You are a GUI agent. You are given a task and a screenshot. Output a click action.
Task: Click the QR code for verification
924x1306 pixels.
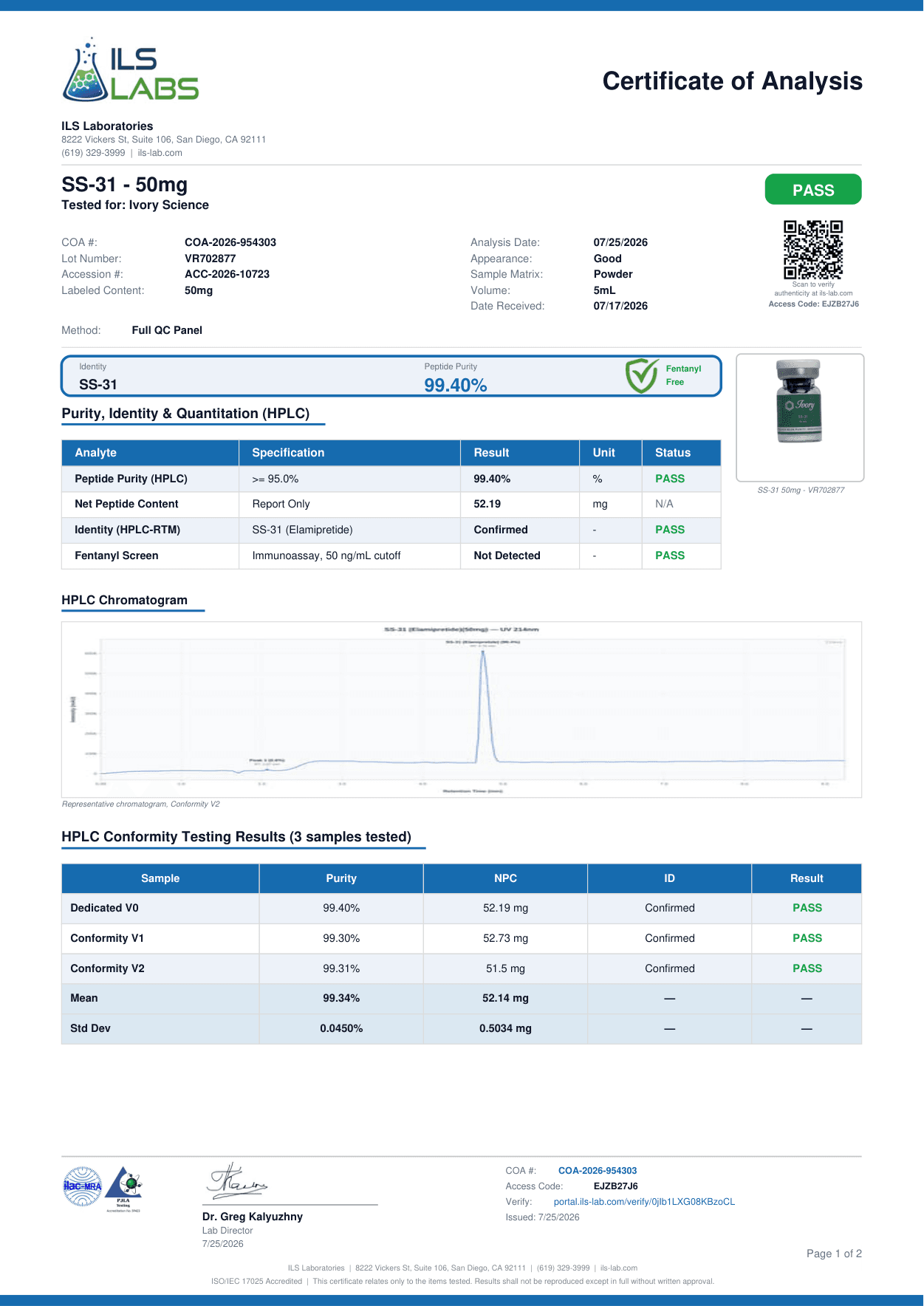pos(813,250)
